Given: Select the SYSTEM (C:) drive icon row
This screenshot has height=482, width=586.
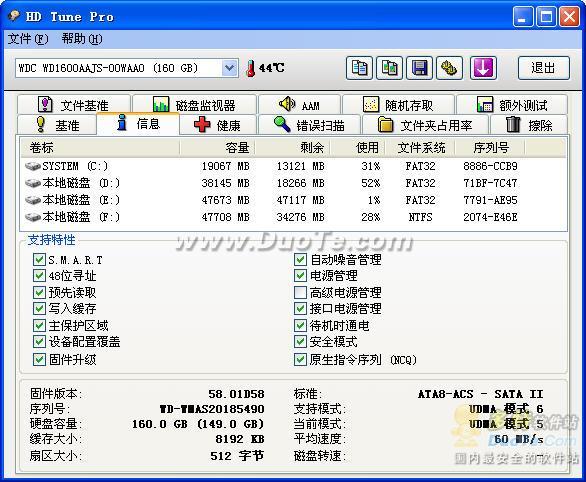Looking at the screenshot, I should (33, 166).
